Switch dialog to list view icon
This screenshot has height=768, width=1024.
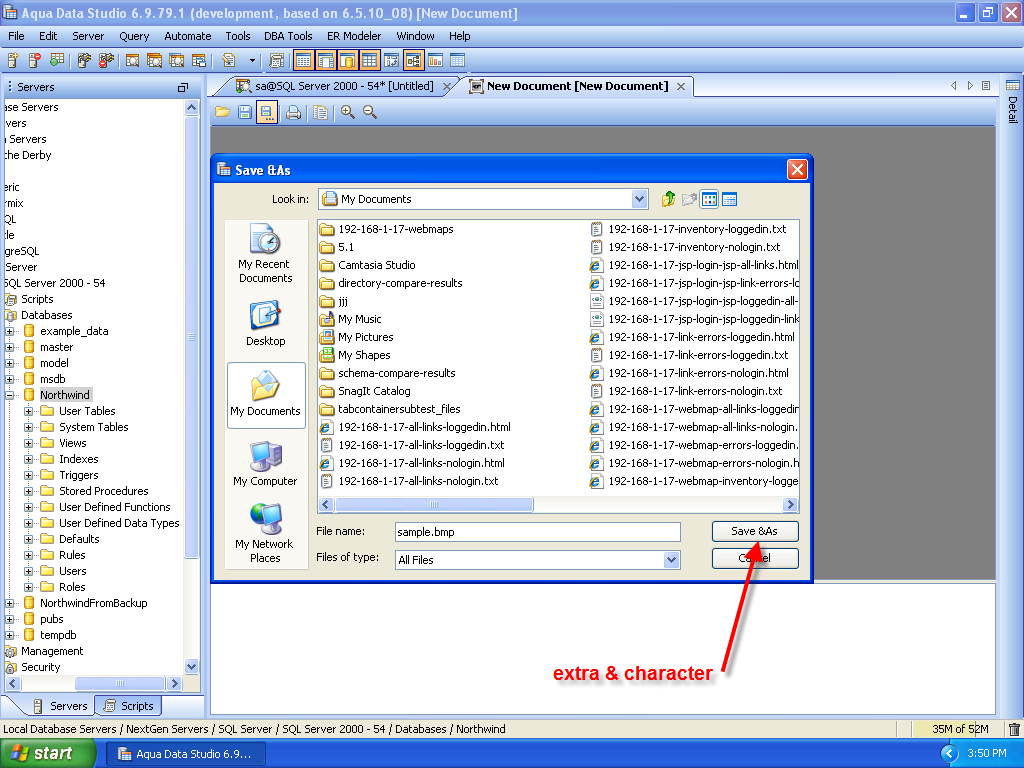709,199
